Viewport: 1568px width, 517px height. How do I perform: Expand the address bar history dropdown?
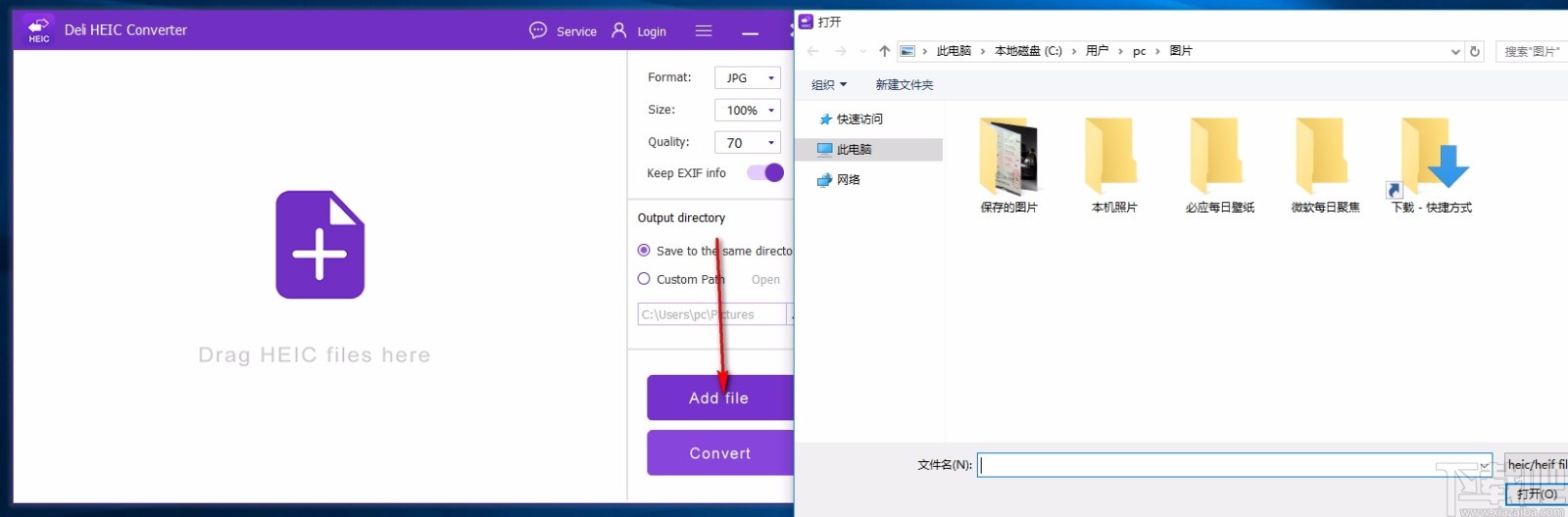(x=1455, y=52)
